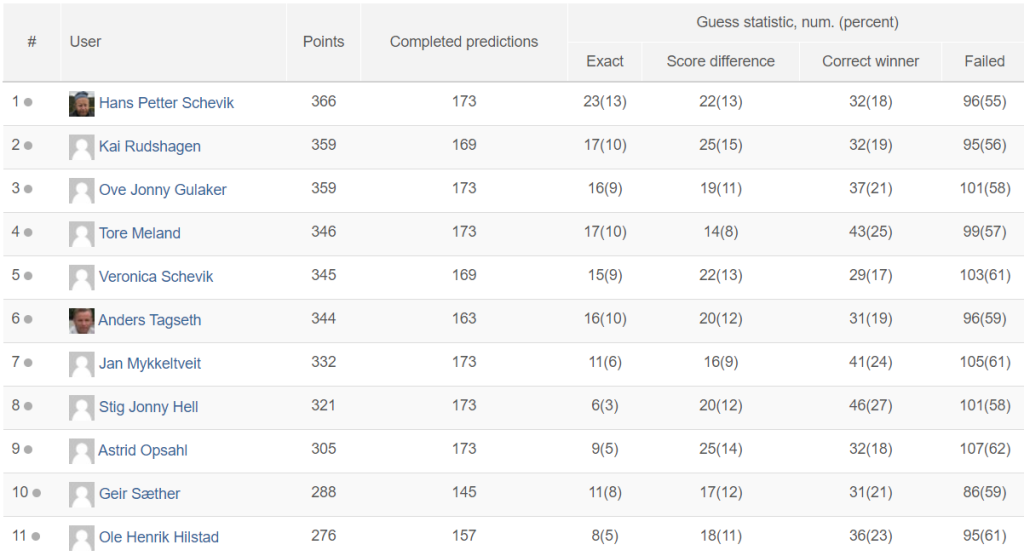Click Jan Mykkeltveit's avatar placeholder icon

(82, 364)
